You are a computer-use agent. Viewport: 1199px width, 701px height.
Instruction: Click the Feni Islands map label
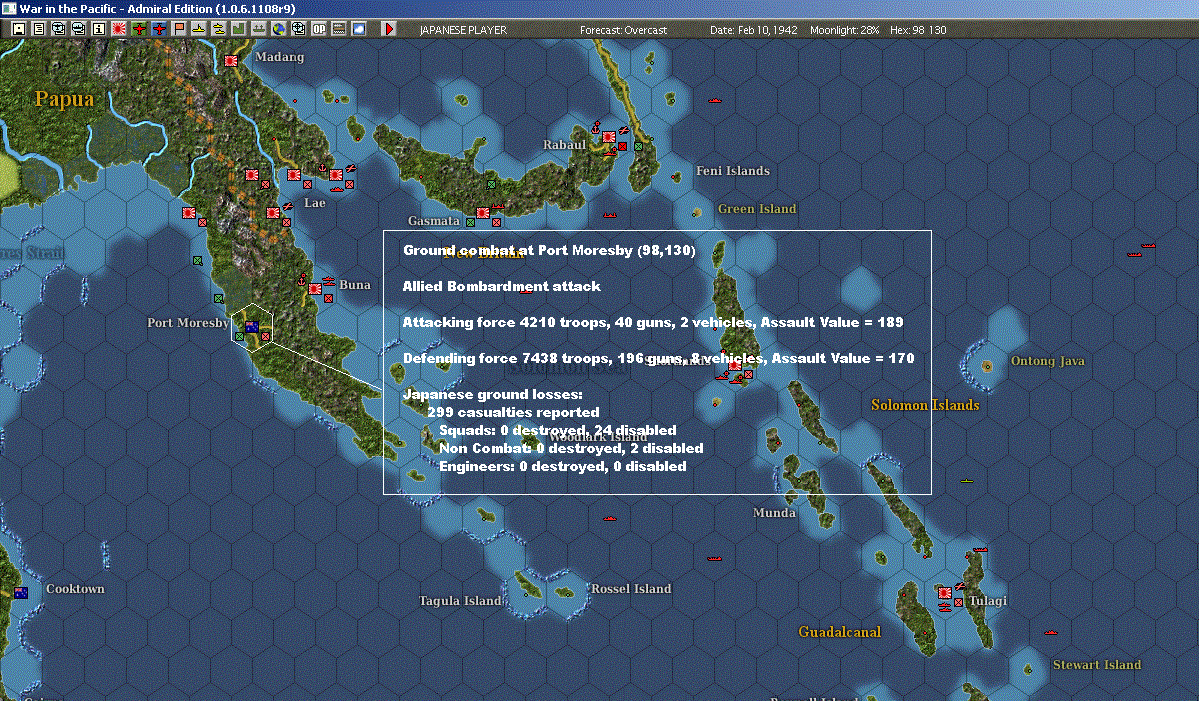[x=733, y=170]
